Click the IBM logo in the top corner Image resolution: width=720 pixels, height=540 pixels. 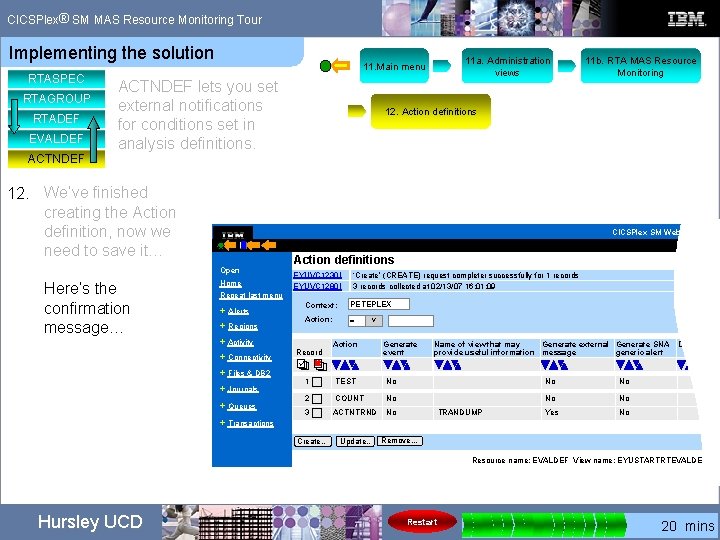pyautogui.click(x=686, y=19)
